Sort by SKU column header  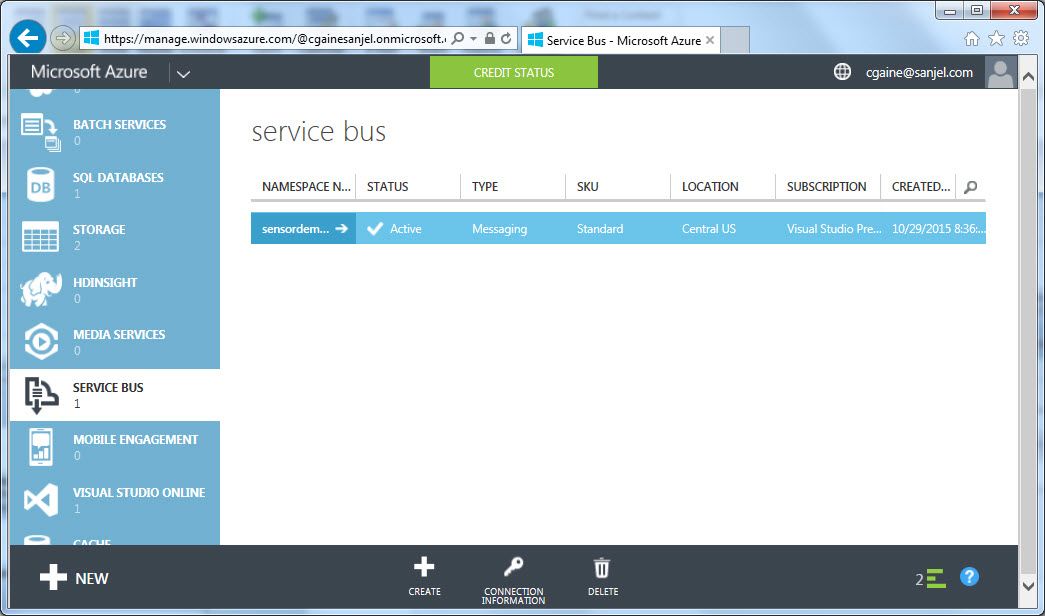click(x=618, y=187)
